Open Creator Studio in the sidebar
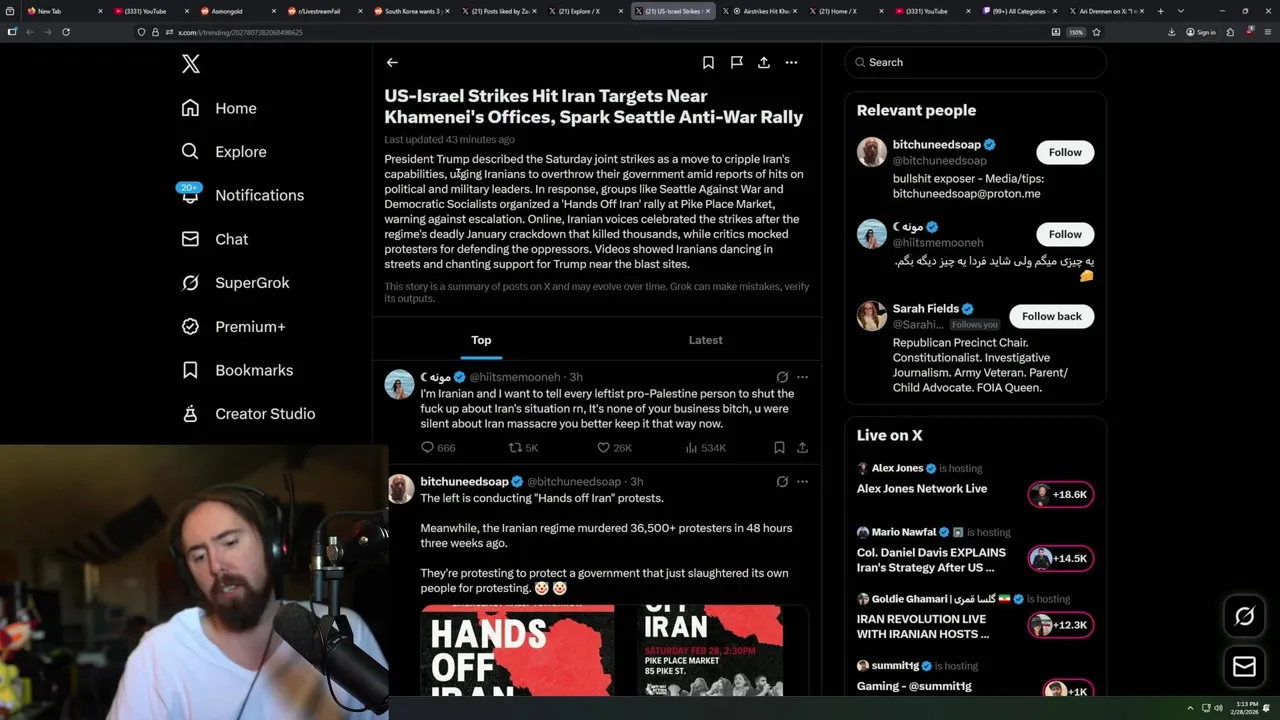1280x720 pixels. (248, 414)
